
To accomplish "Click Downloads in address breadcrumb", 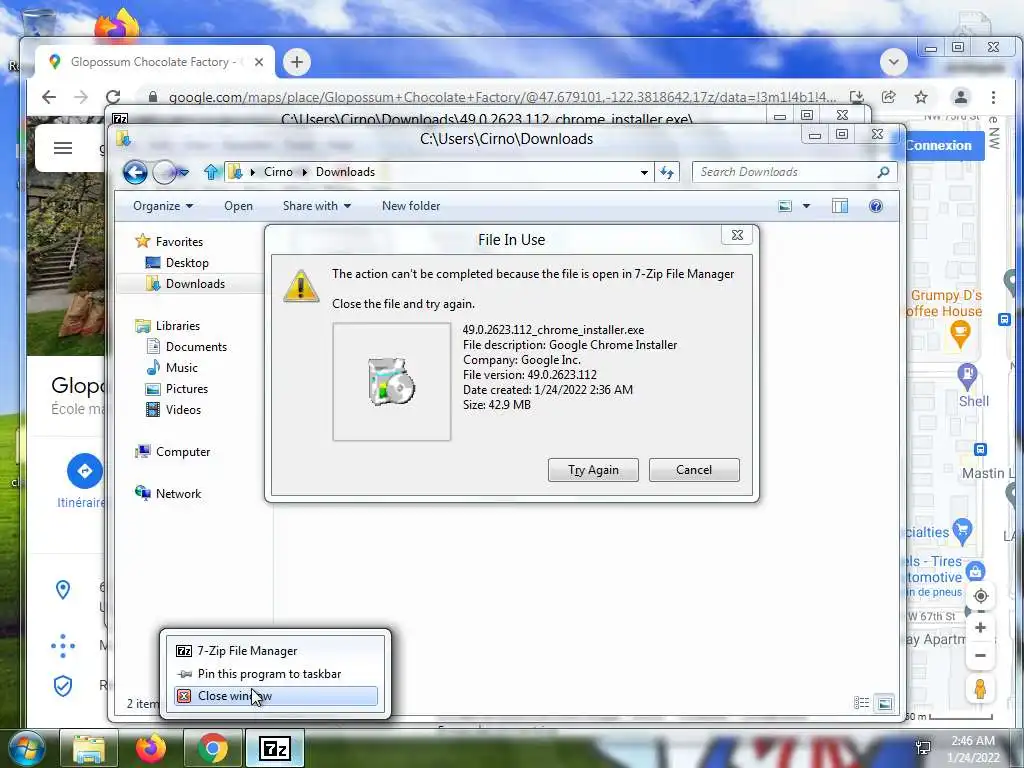I will (345, 172).
